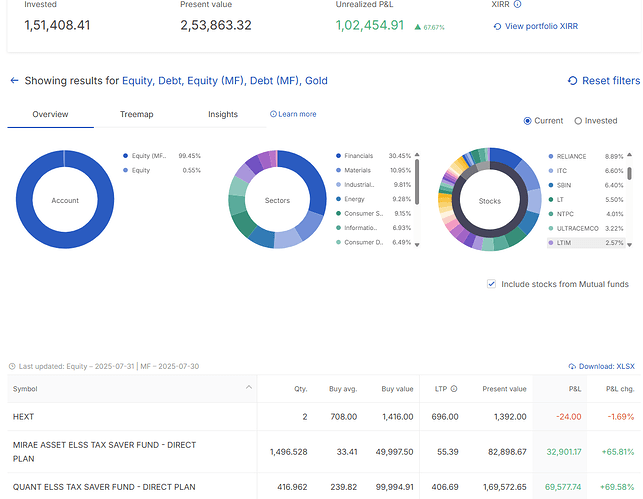Select the MIRAE ASSET ELSS TAX SAVER FUND row

[324, 452]
